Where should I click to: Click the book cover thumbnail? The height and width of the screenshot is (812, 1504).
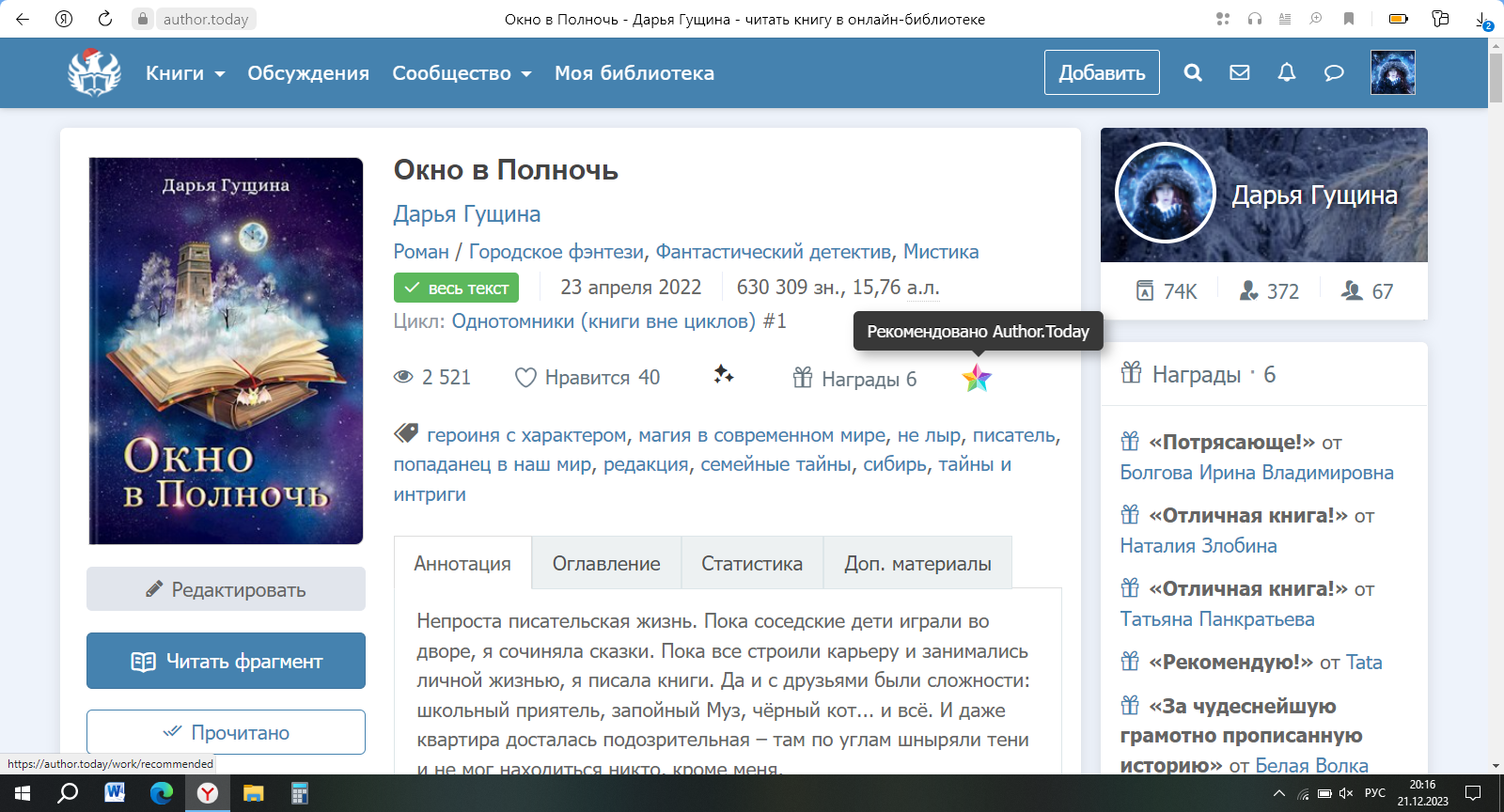tap(226, 351)
